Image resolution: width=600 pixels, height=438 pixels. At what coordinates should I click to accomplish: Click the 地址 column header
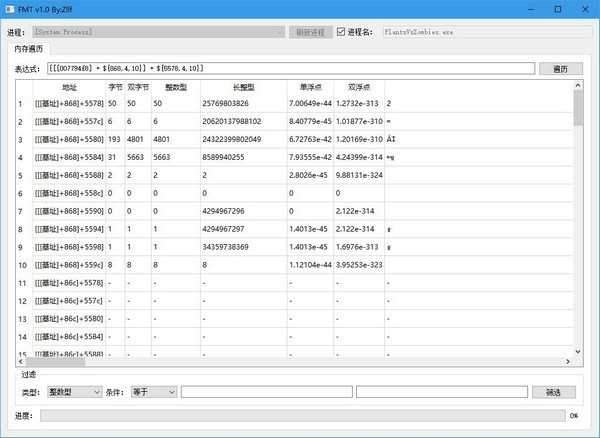(x=69, y=87)
